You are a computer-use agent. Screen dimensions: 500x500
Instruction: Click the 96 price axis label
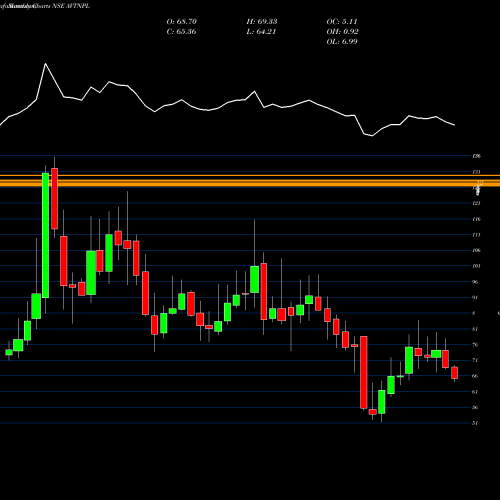475,282
